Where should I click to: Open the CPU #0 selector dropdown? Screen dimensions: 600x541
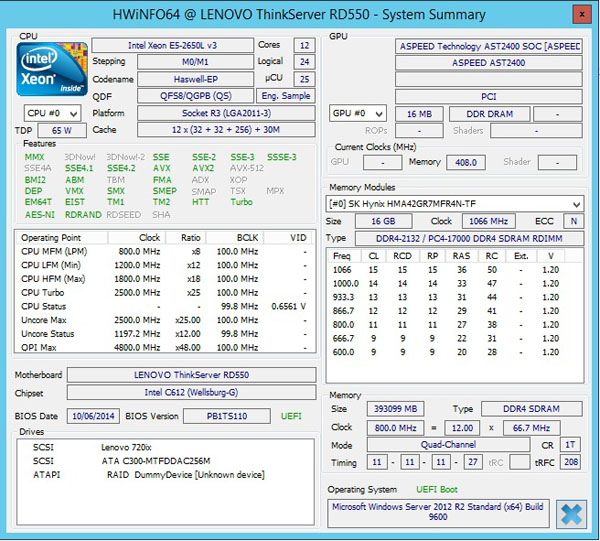[x=54, y=114]
